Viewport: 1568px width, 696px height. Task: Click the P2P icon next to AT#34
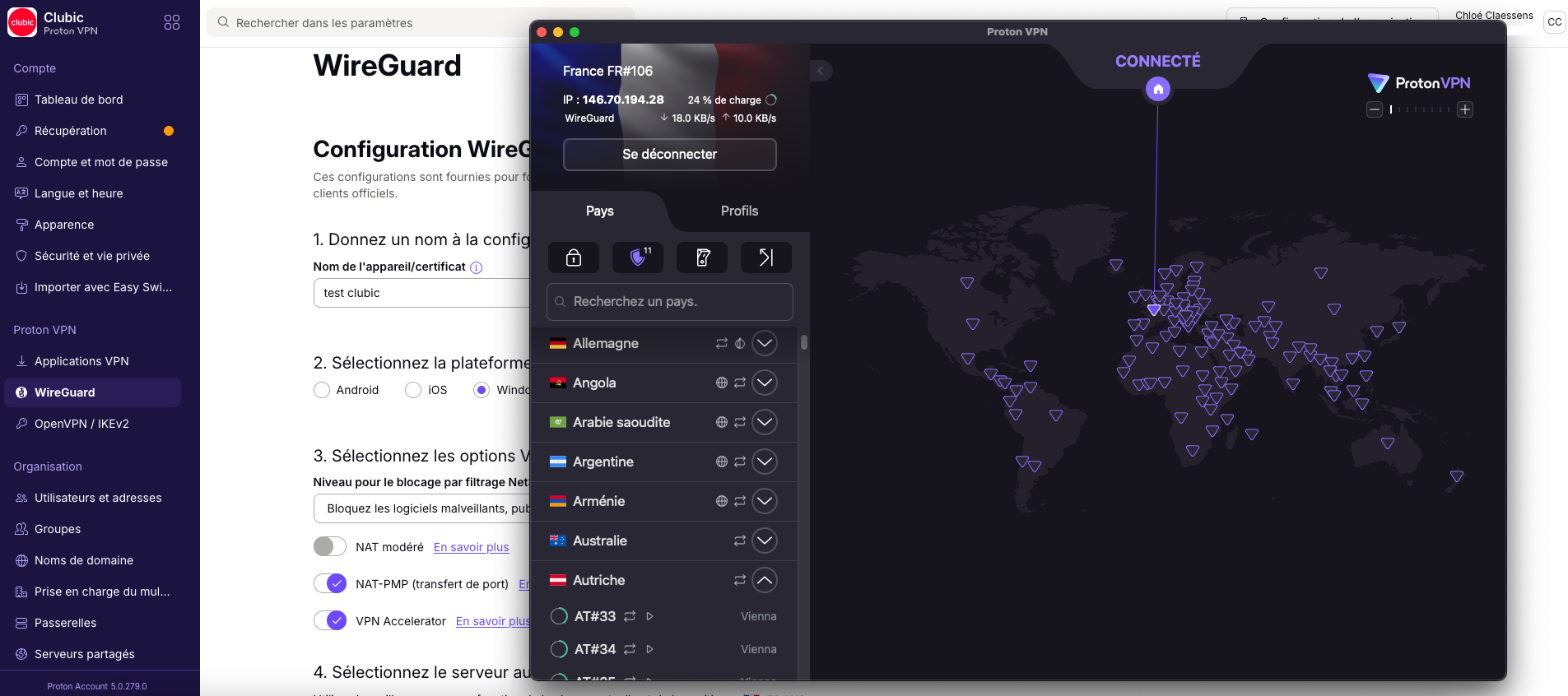[x=630, y=649]
